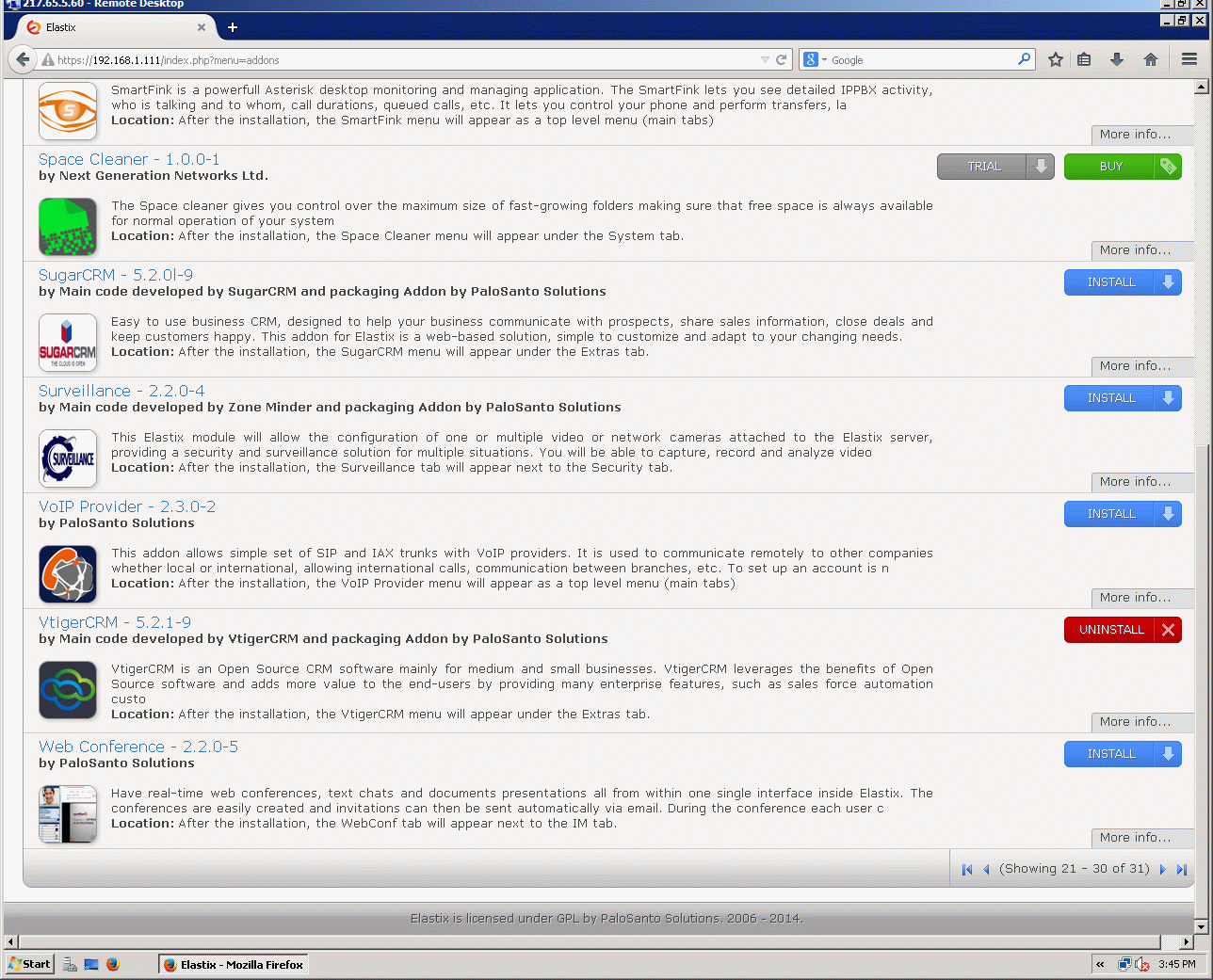Viewport: 1213px width, 980px height.
Task: Install the SugarCRM addon
Action: tap(1123, 282)
